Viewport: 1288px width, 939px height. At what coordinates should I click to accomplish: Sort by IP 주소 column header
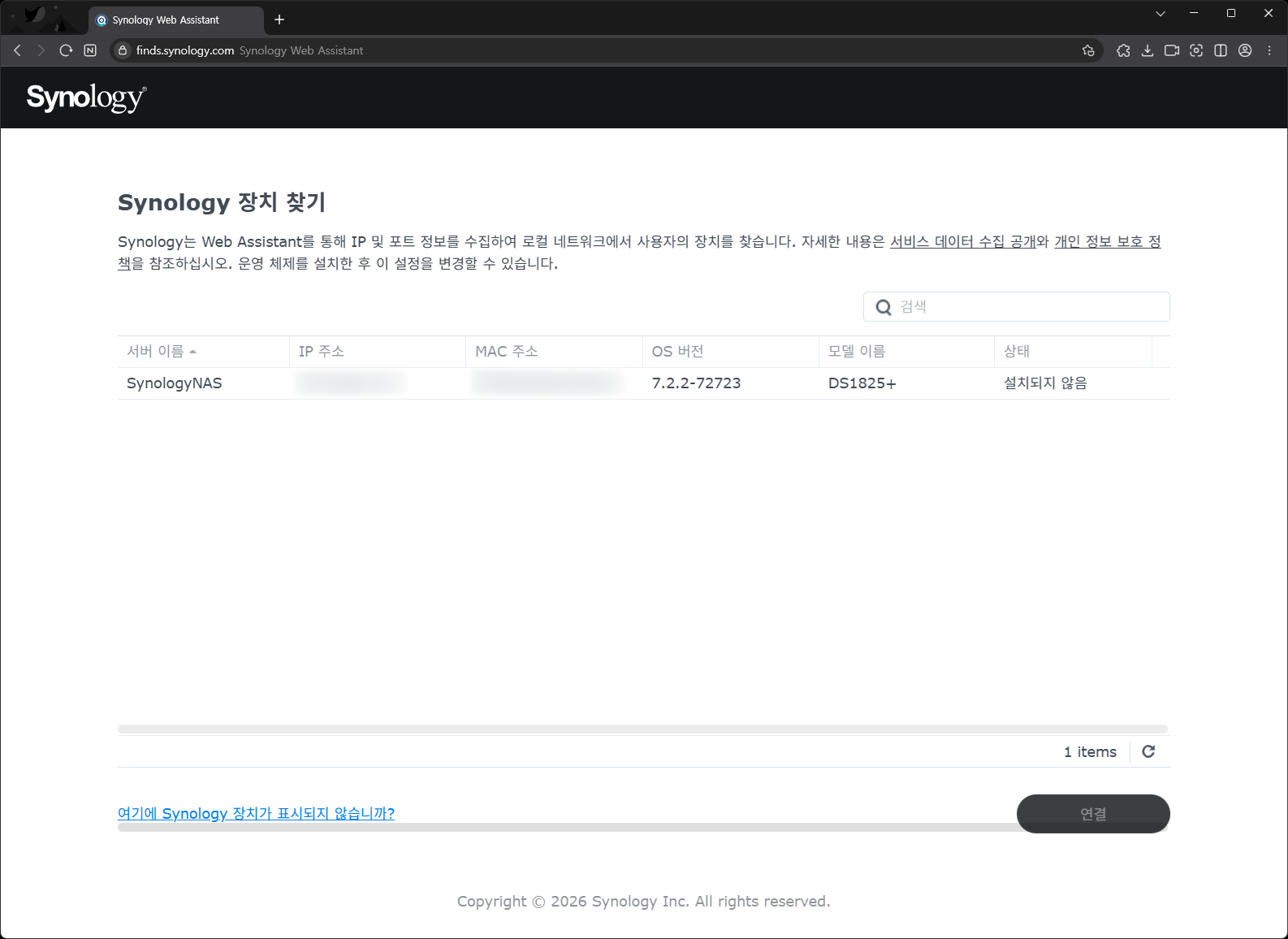[377, 352]
